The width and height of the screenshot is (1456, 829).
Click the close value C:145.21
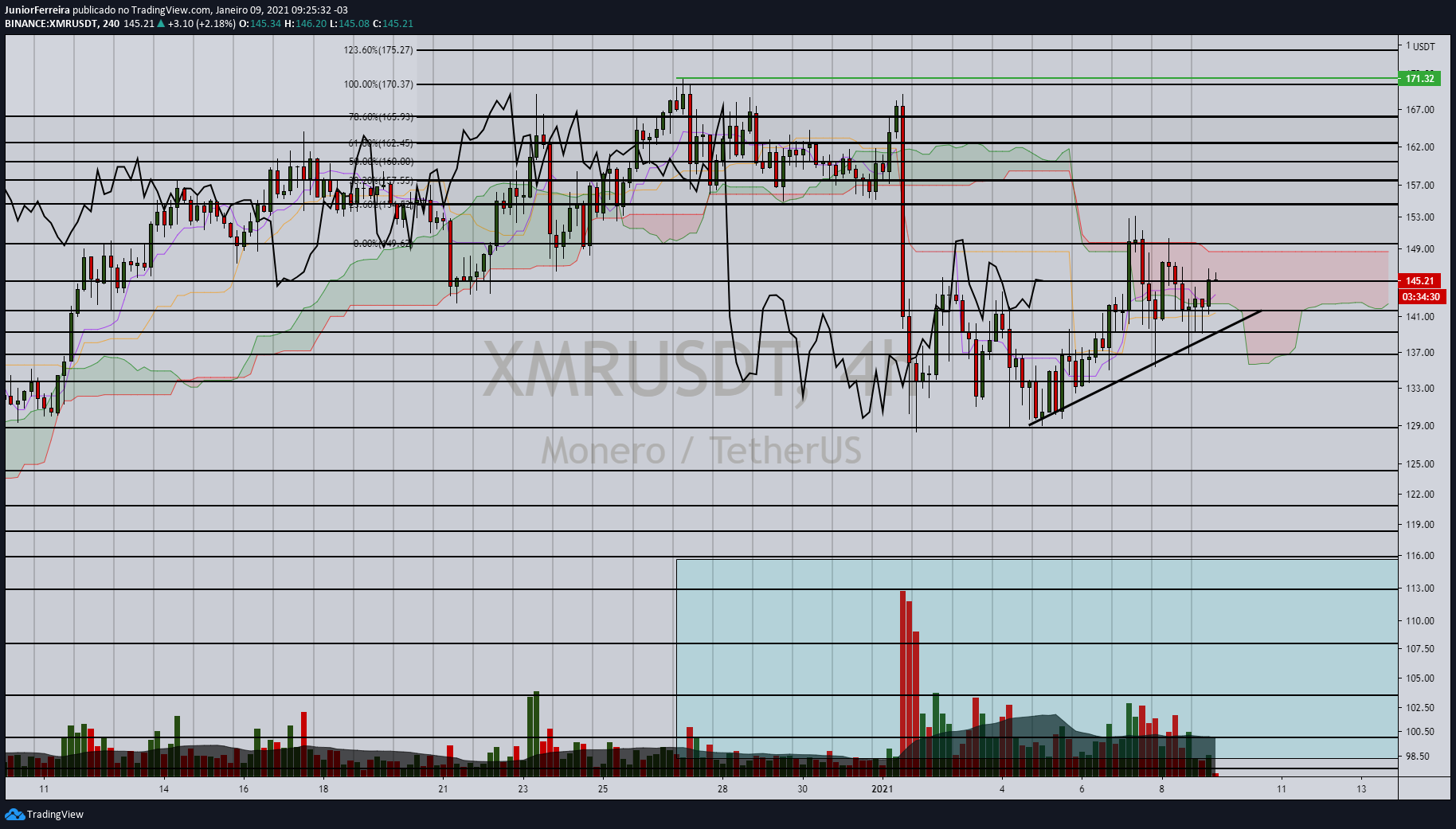coord(393,24)
